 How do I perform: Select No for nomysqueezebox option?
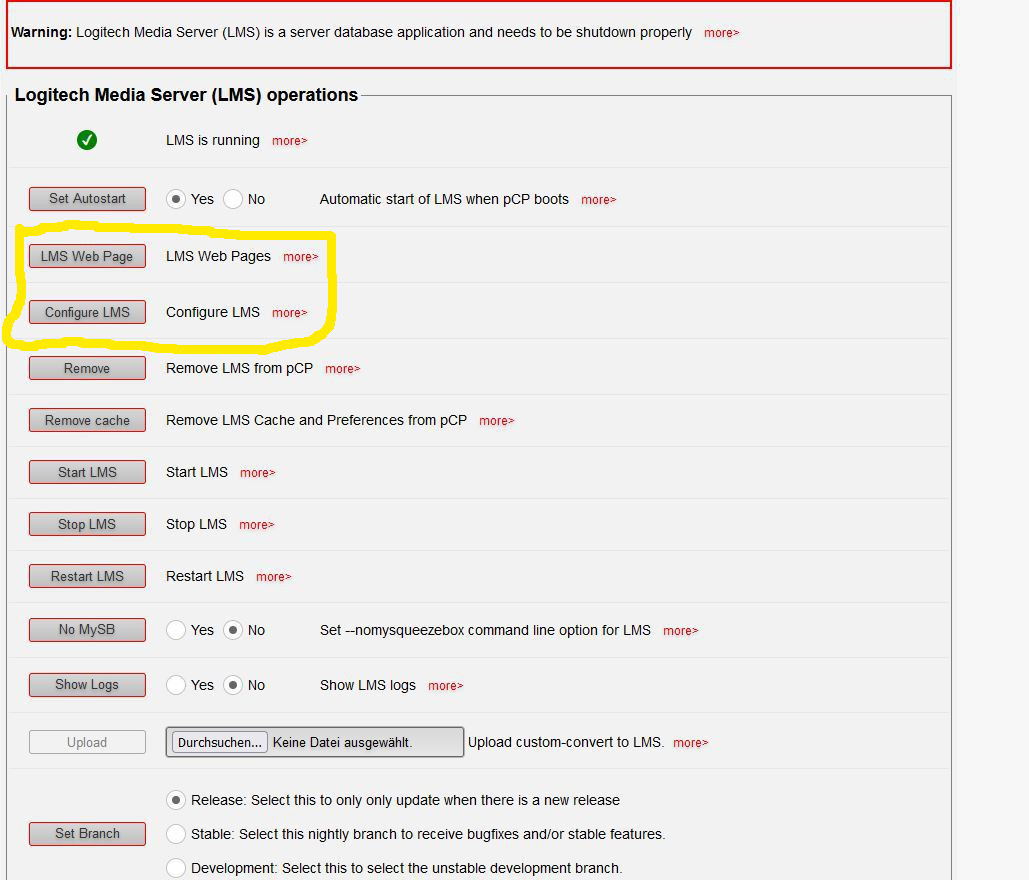[x=233, y=630]
